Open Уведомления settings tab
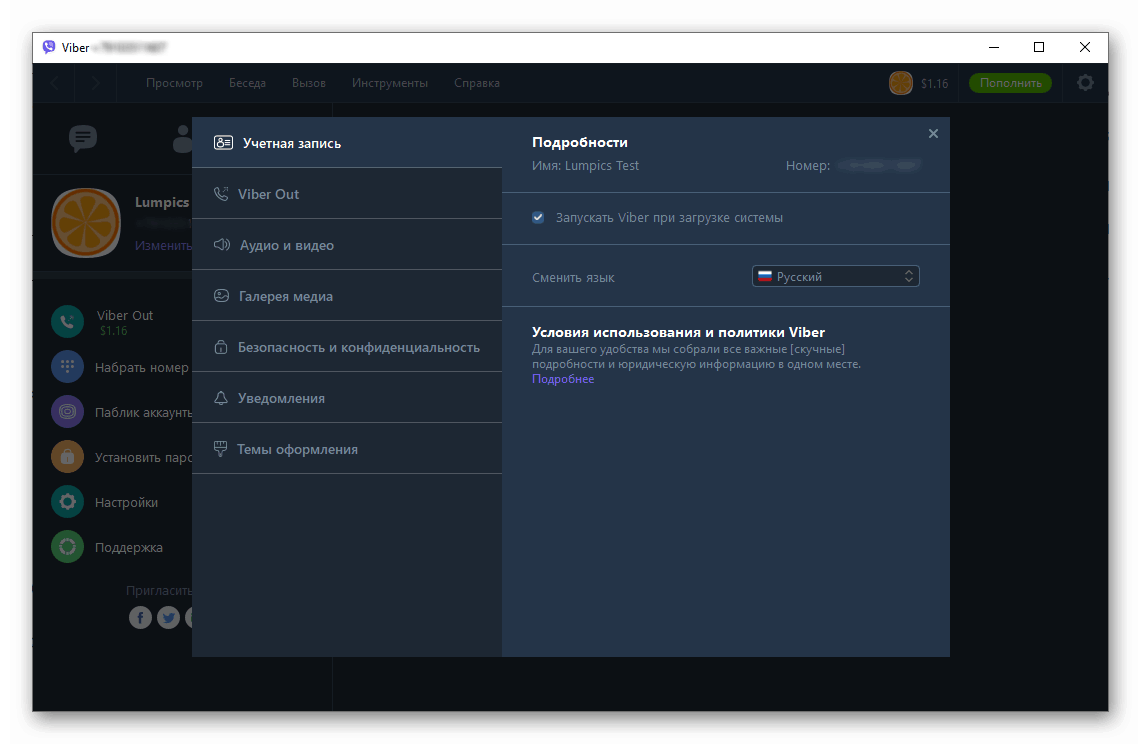 pos(347,397)
